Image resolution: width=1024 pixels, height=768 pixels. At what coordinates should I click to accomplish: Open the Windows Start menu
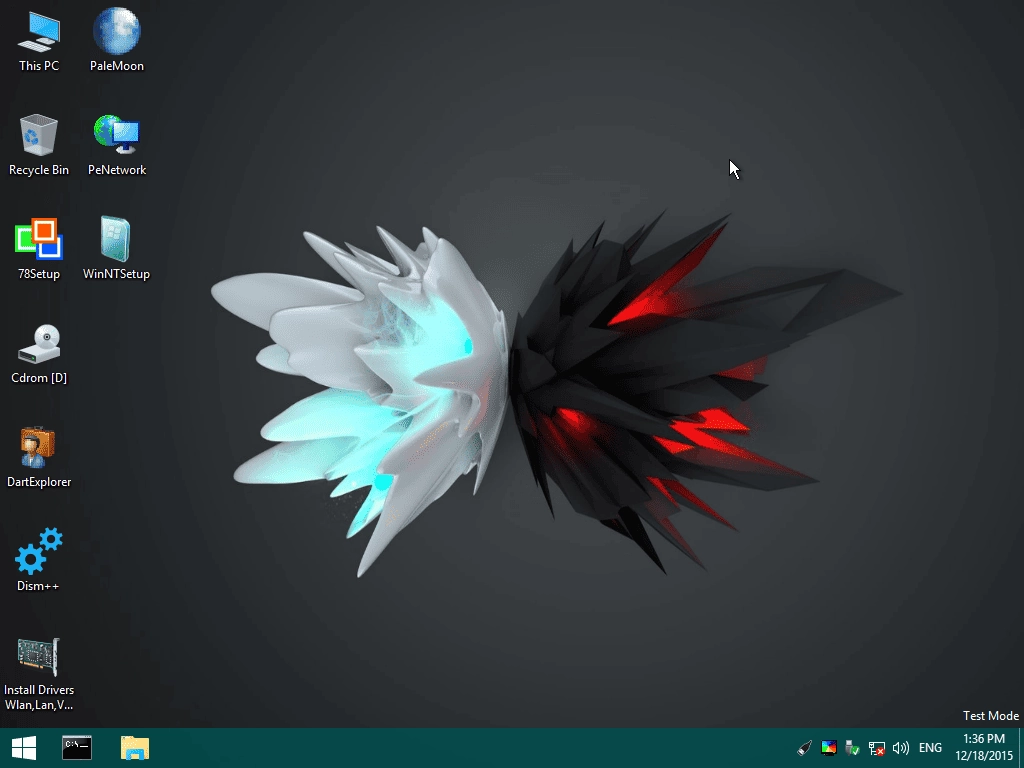tap(24, 748)
